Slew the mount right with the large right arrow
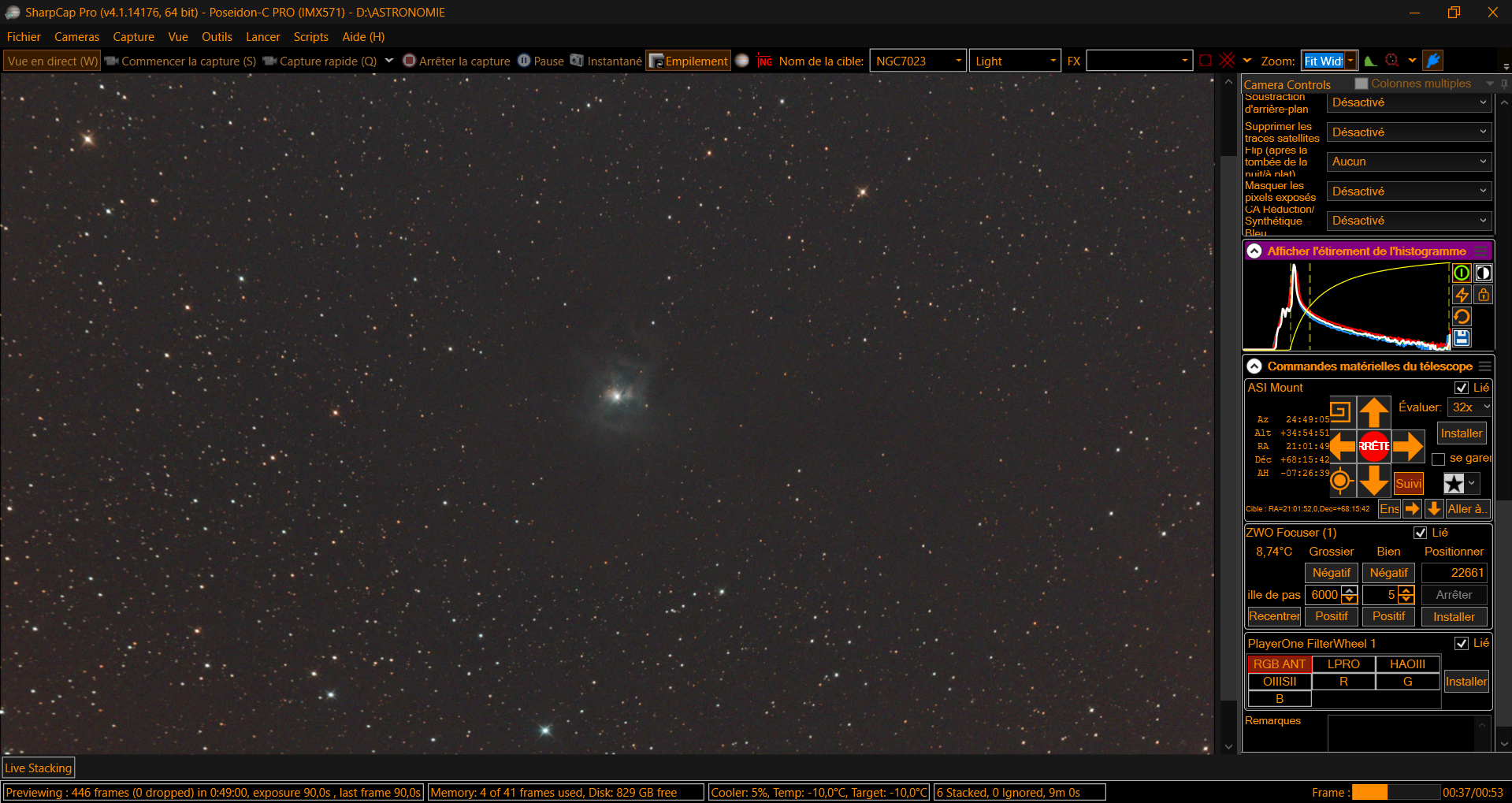 [x=1408, y=446]
